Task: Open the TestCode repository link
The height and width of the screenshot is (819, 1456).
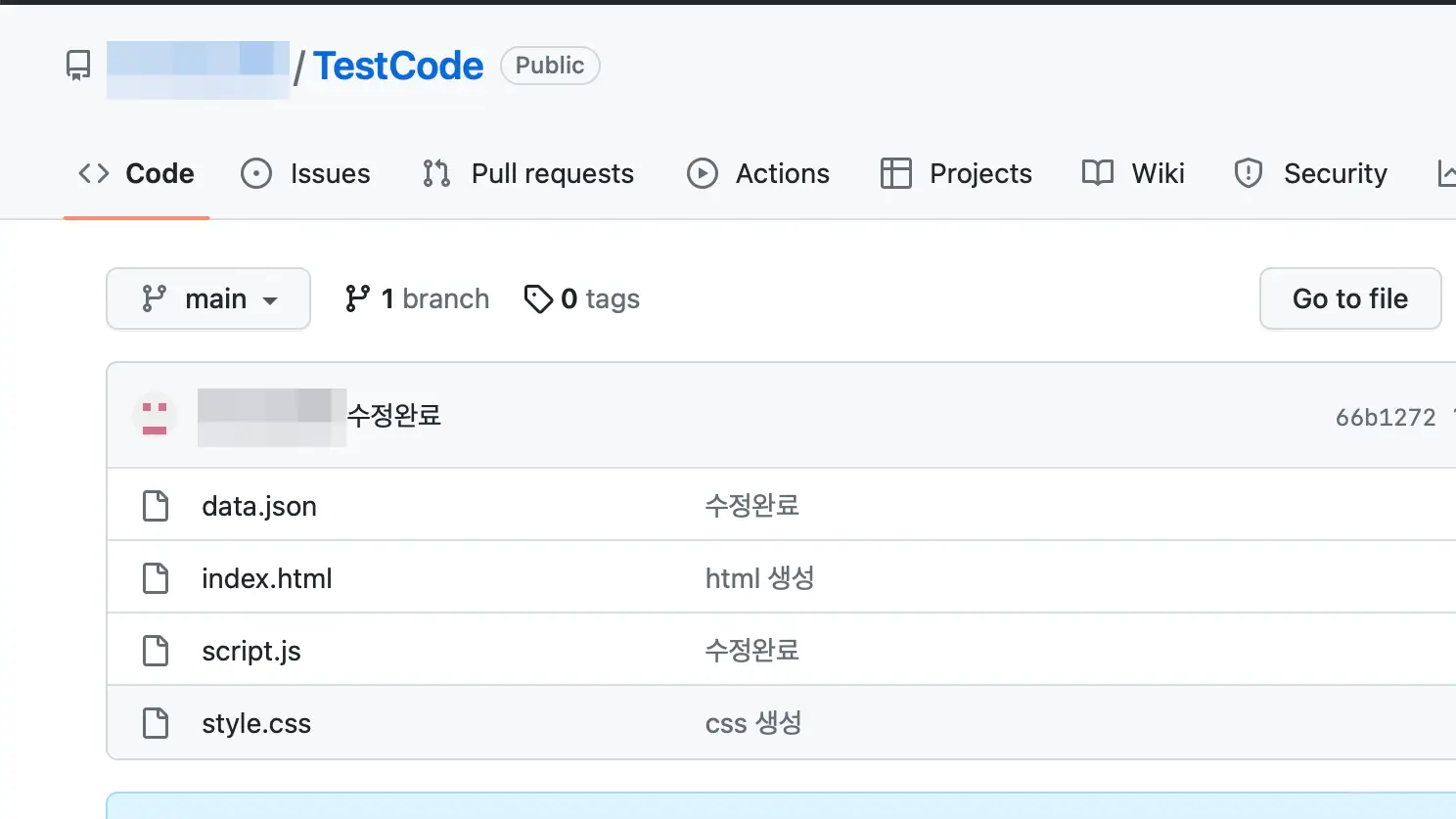Action: 397,66
